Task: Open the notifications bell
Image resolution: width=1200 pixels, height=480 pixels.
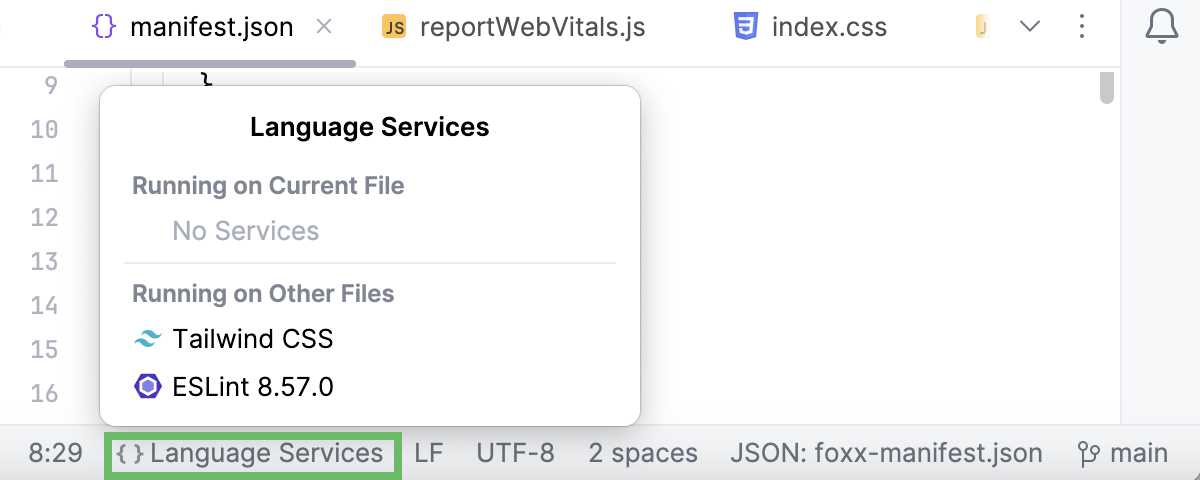Action: [x=1161, y=27]
